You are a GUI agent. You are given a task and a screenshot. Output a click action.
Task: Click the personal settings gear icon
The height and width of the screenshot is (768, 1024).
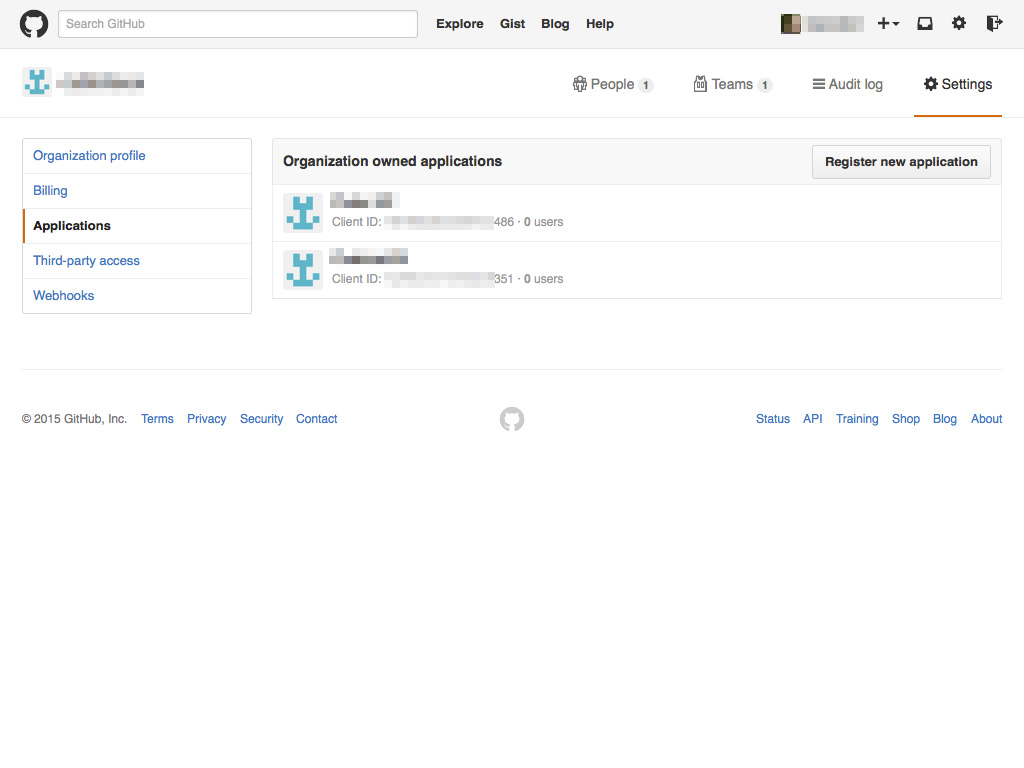tap(959, 23)
